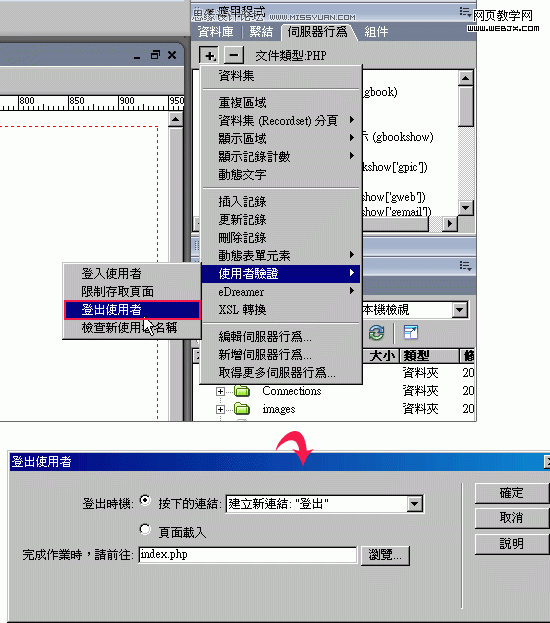The height and width of the screenshot is (623, 550).
Task: Choose 登入使用者 from the submenu
Action: (132, 273)
